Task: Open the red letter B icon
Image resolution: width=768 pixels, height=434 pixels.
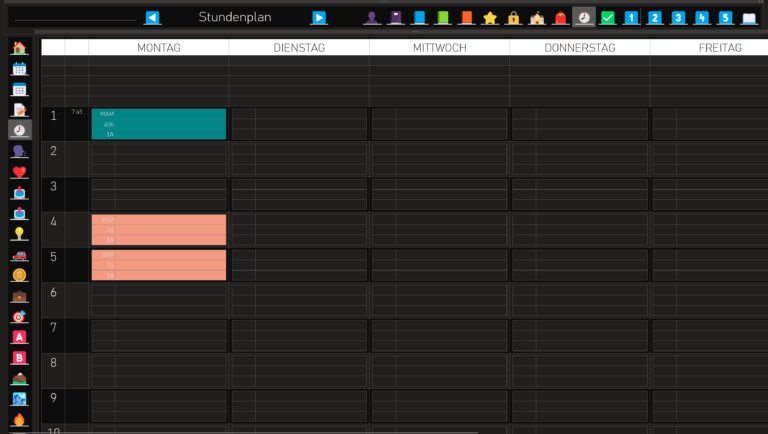Action: pyautogui.click(x=19, y=358)
